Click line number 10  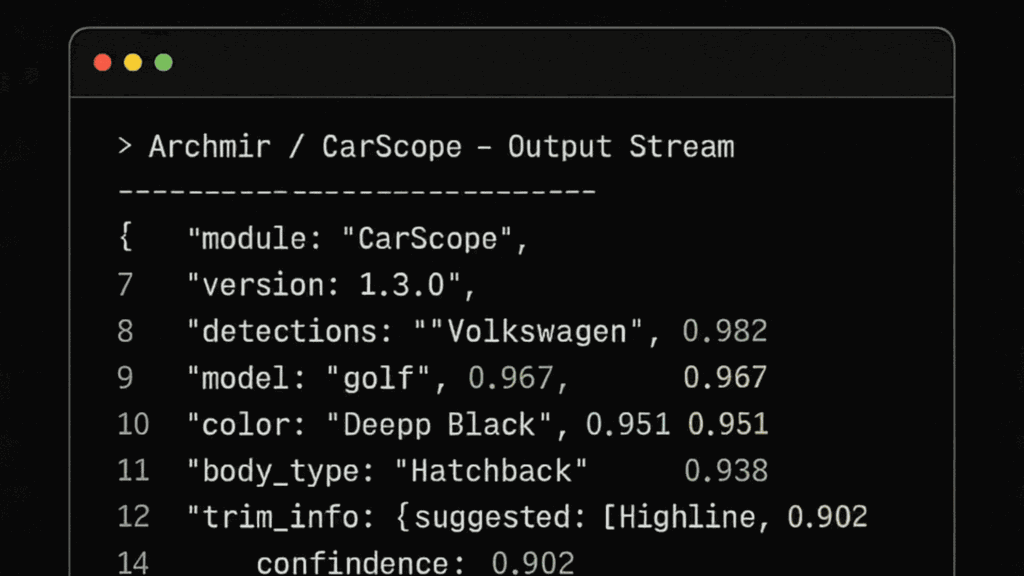(133, 424)
